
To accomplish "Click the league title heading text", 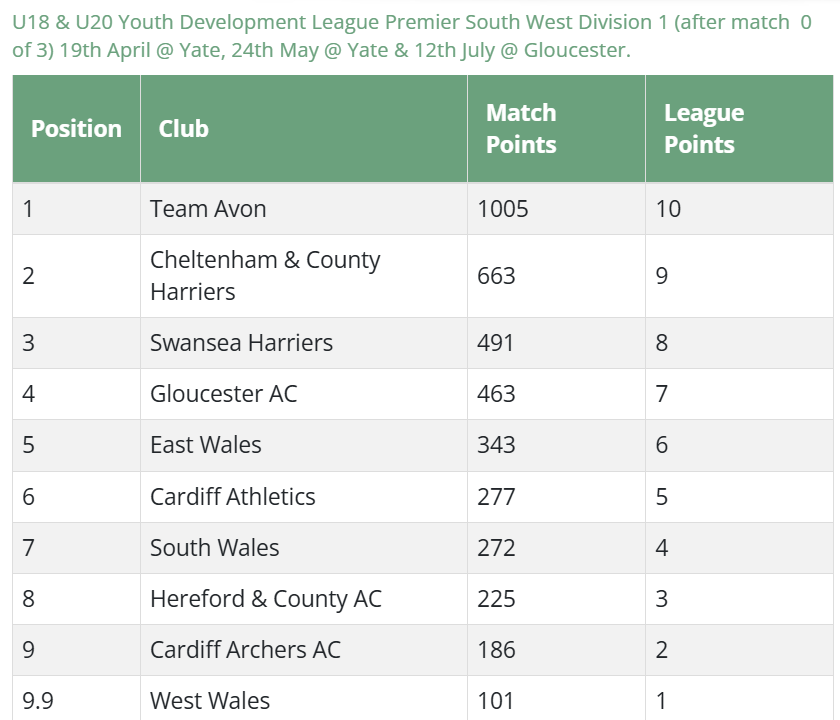I will [411, 35].
